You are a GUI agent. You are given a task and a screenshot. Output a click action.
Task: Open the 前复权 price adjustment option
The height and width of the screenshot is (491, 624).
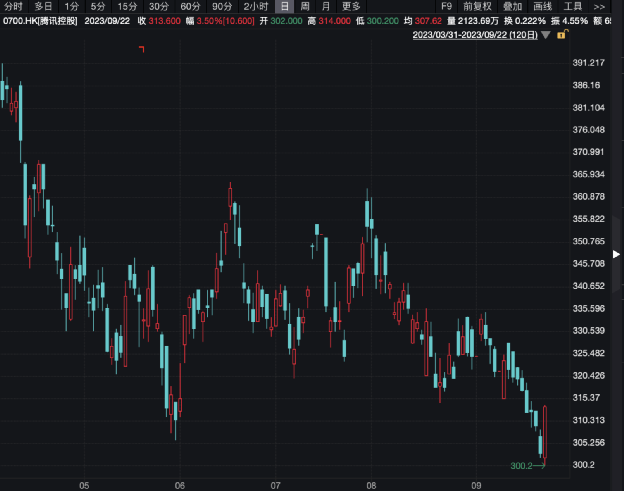coord(478,6)
